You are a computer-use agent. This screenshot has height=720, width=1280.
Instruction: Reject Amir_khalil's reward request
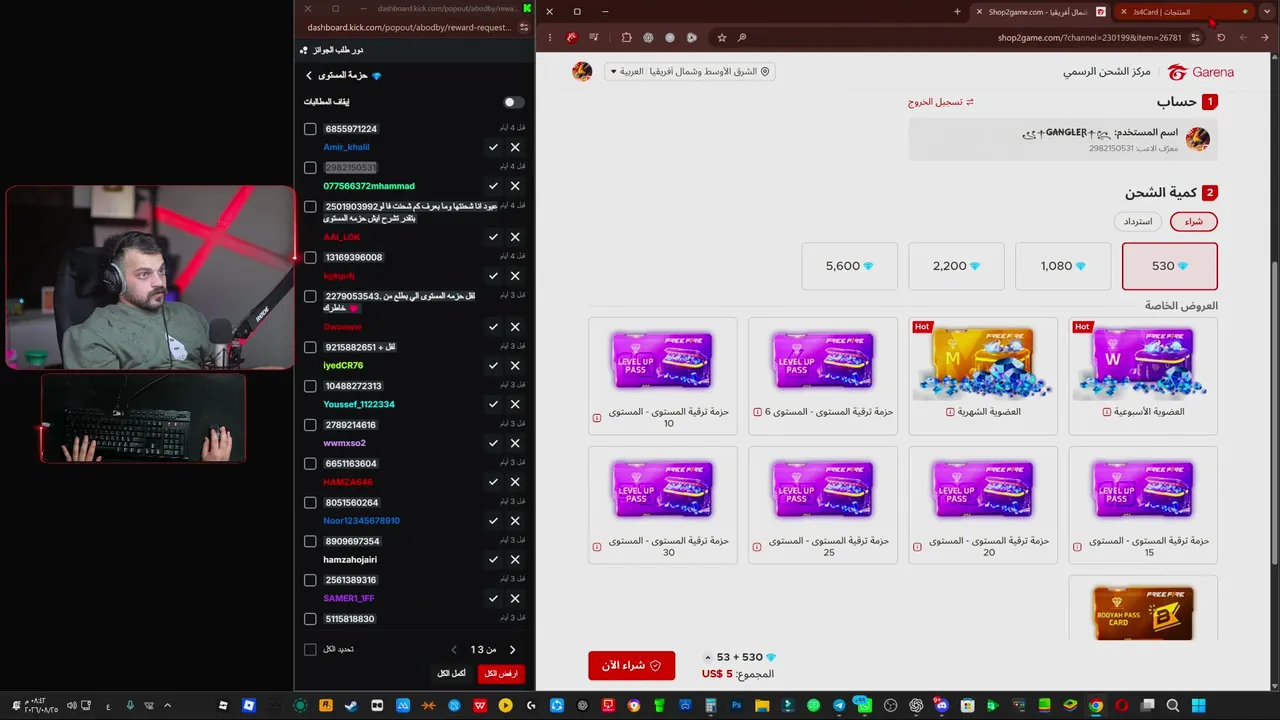(515, 147)
